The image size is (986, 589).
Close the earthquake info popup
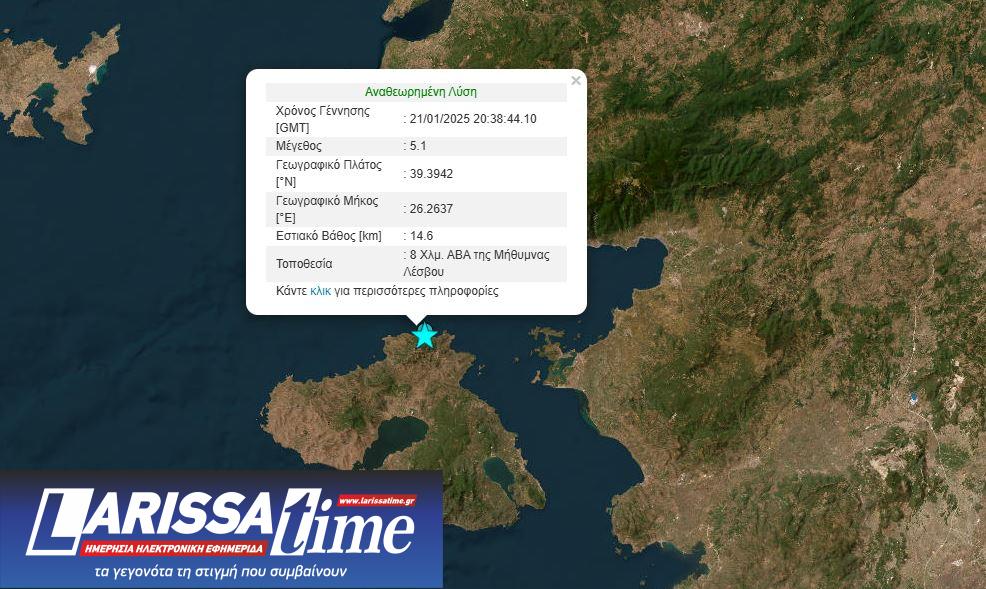pos(575,81)
